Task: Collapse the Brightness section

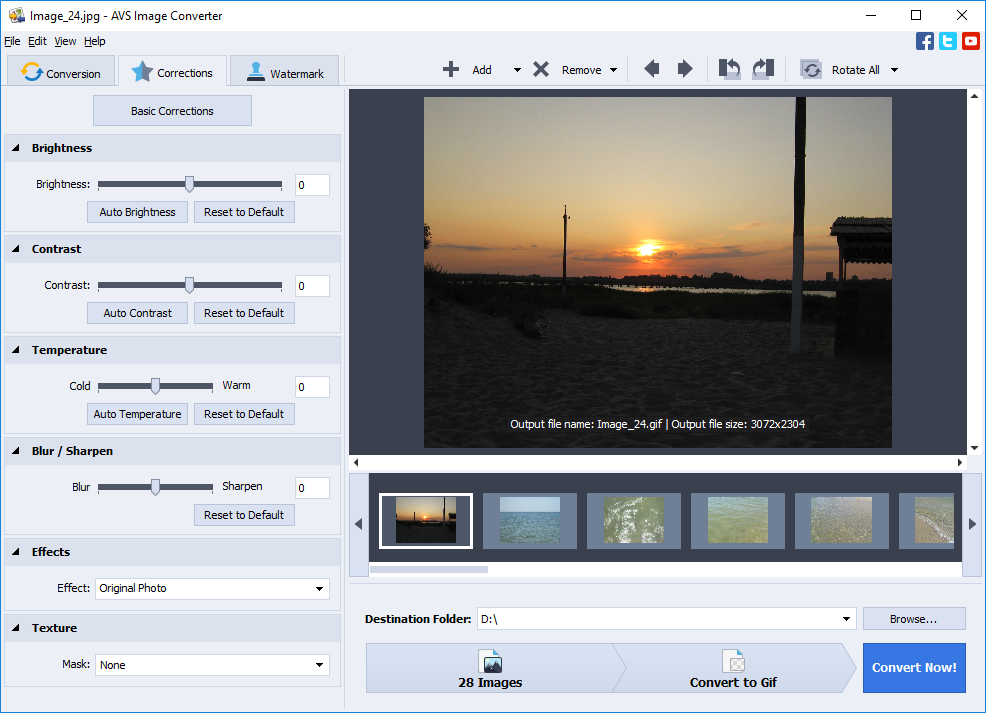Action: click(14, 147)
